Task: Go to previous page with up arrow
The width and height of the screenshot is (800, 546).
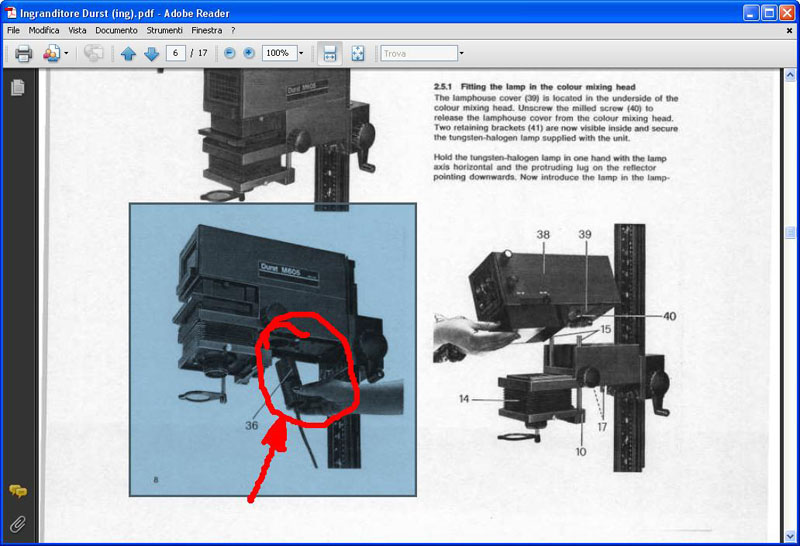Action: point(128,53)
